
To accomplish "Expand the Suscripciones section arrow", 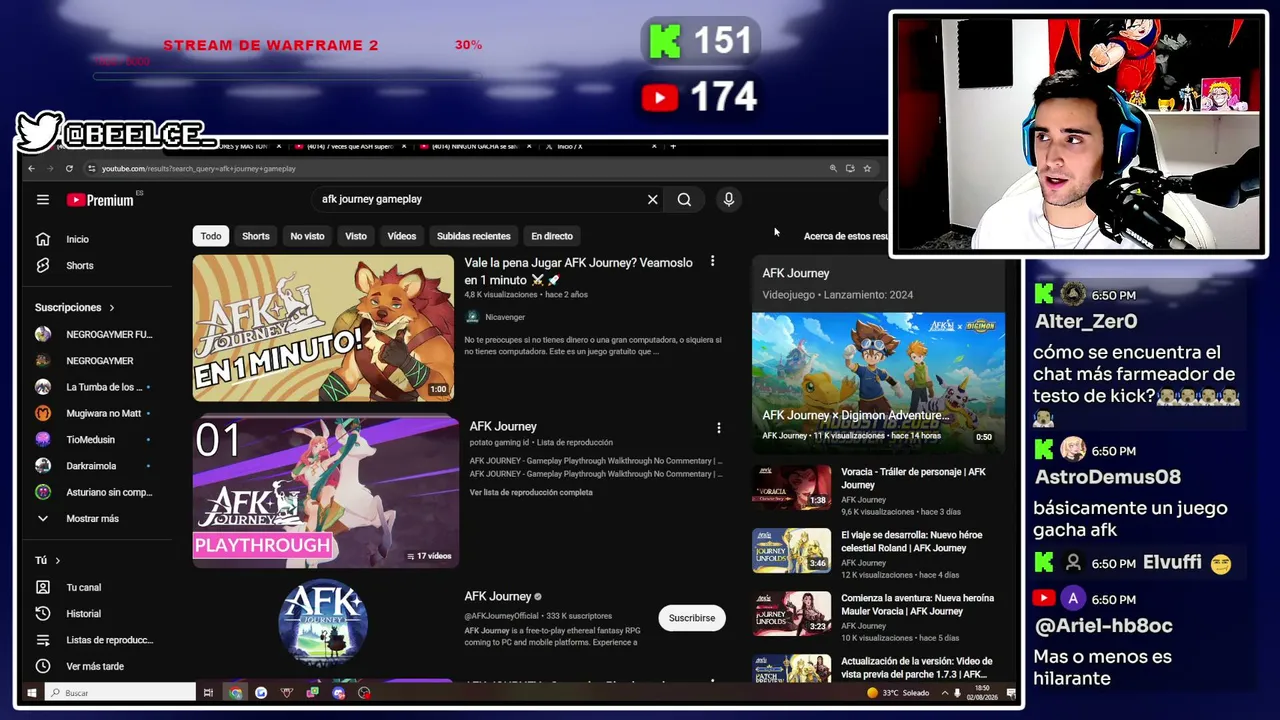I will (x=112, y=308).
